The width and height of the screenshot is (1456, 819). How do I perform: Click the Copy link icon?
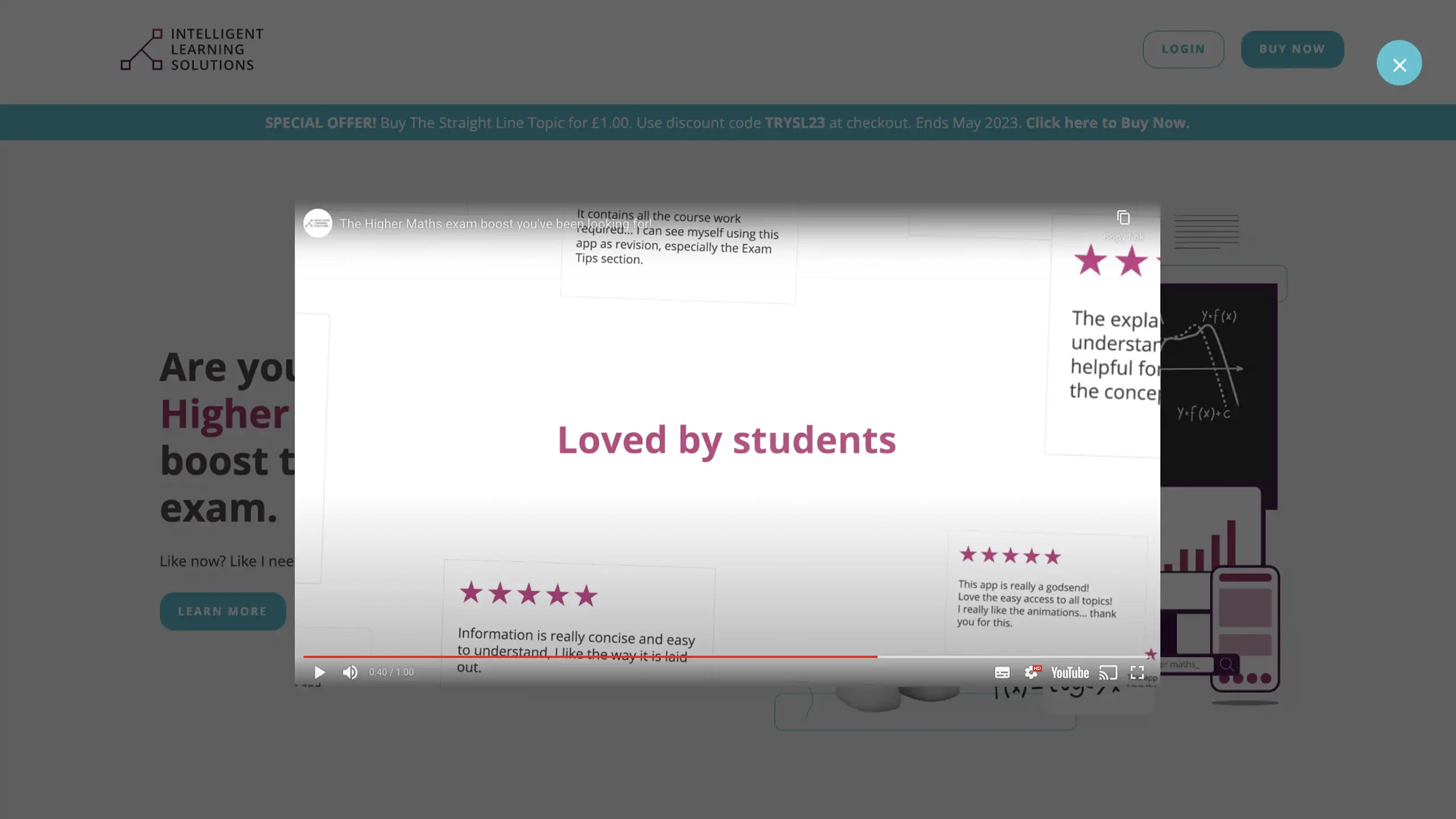(1123, 218)
